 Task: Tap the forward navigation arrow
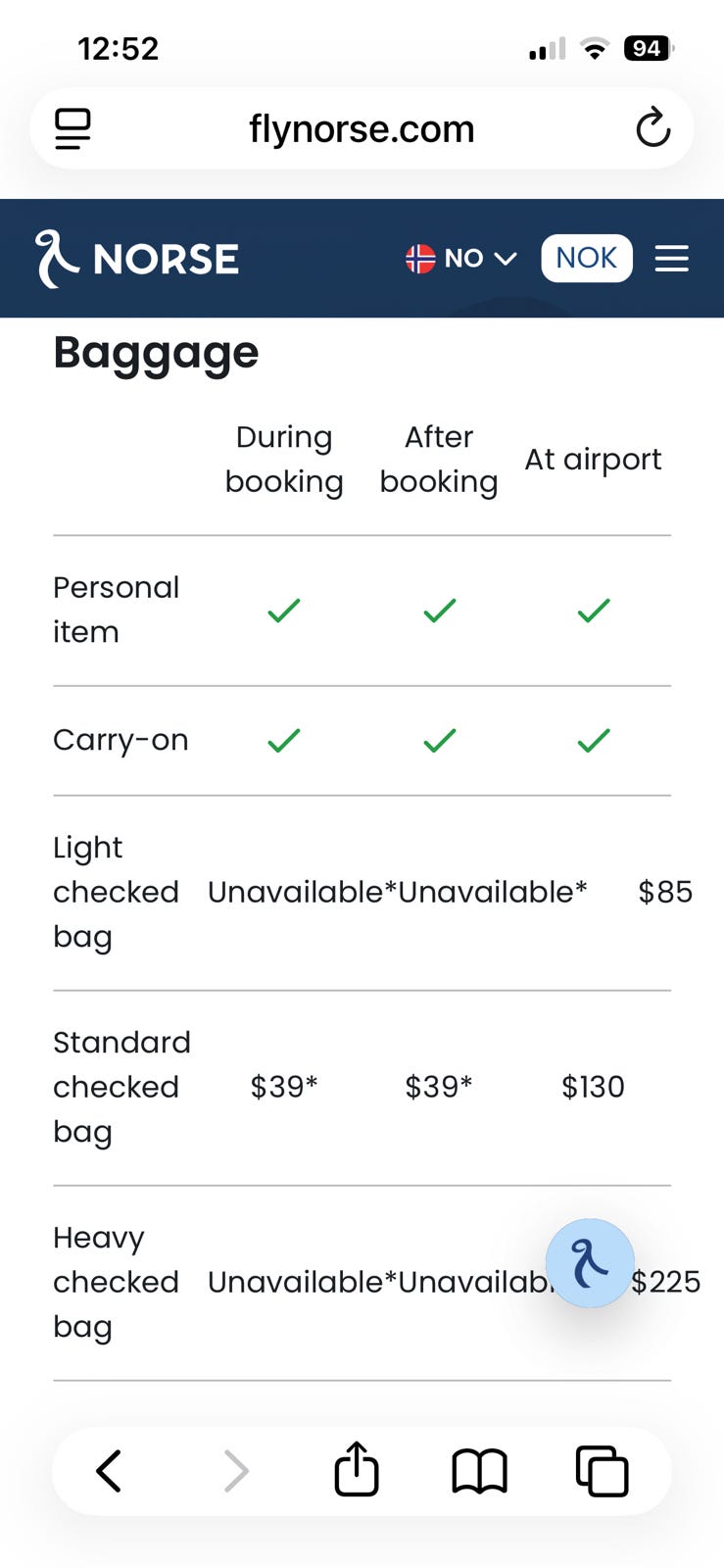pos(236,1471)
